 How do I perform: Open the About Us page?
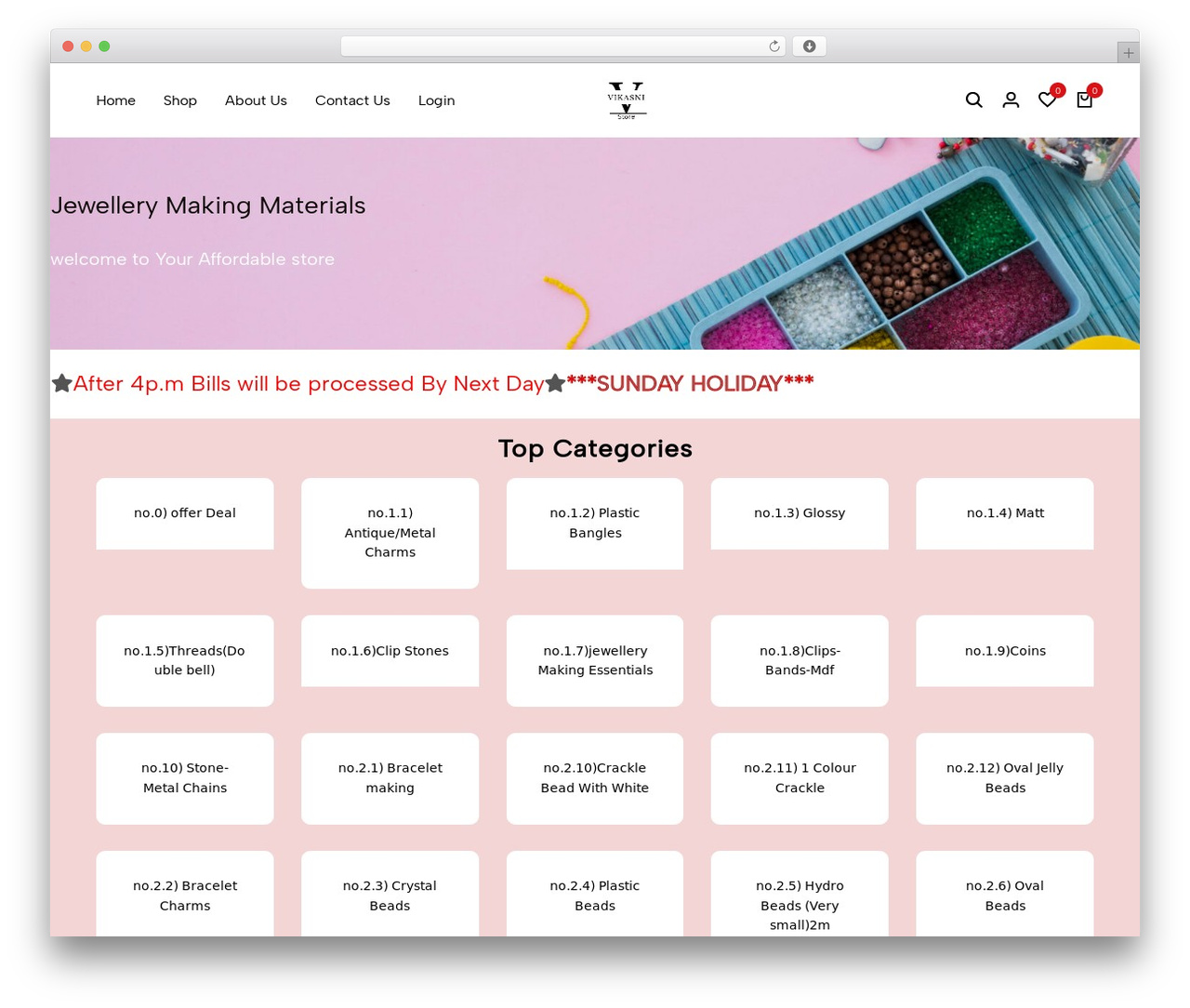pos(256,100)
